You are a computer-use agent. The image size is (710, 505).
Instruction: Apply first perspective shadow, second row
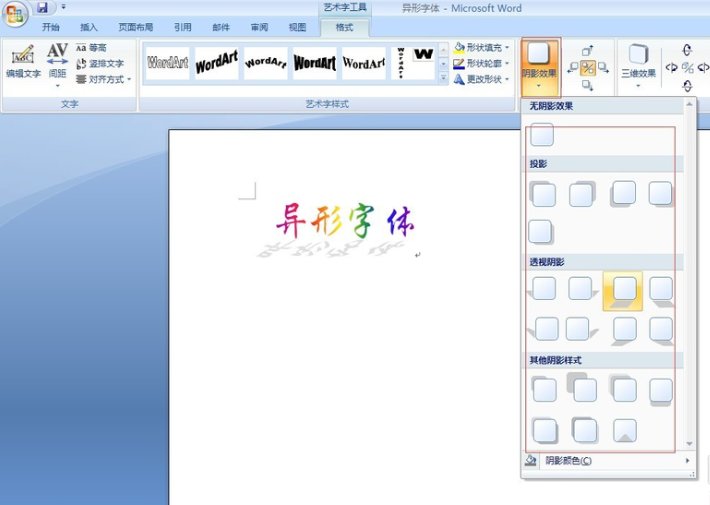(x=544, y=329)
